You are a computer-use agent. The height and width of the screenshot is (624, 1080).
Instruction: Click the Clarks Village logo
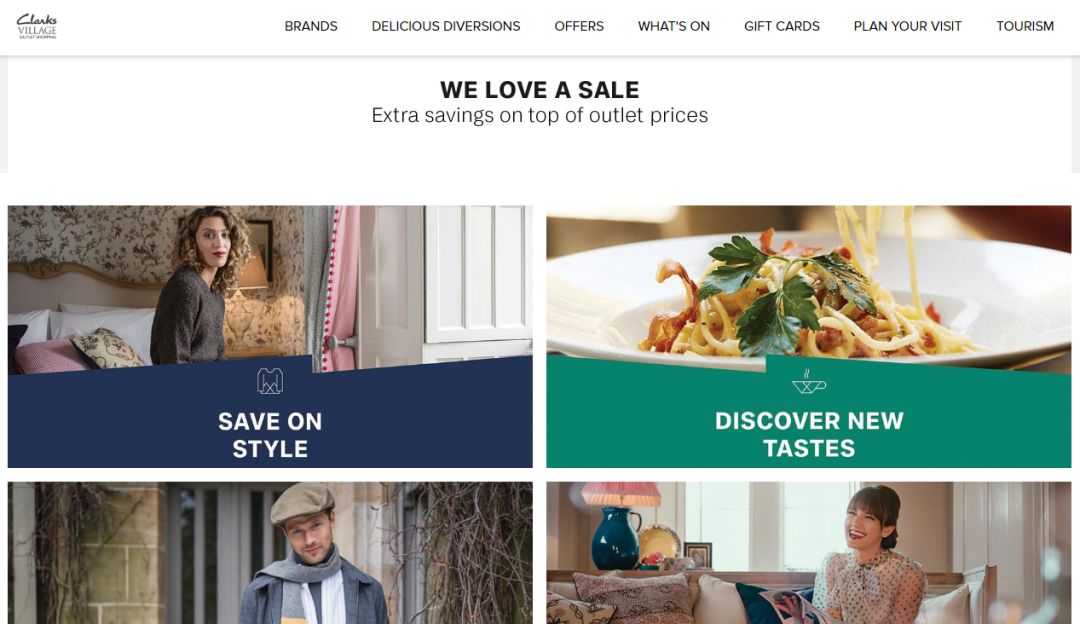37,26
